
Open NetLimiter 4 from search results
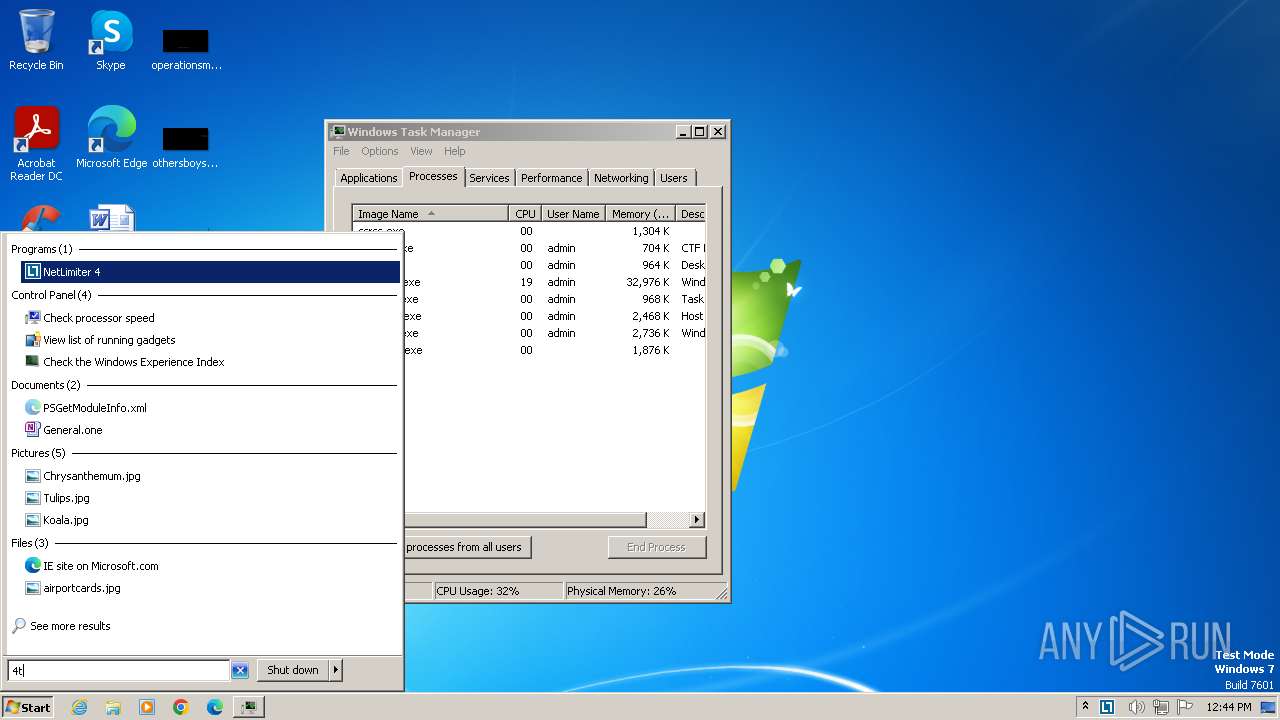click(x=210, y=272)
